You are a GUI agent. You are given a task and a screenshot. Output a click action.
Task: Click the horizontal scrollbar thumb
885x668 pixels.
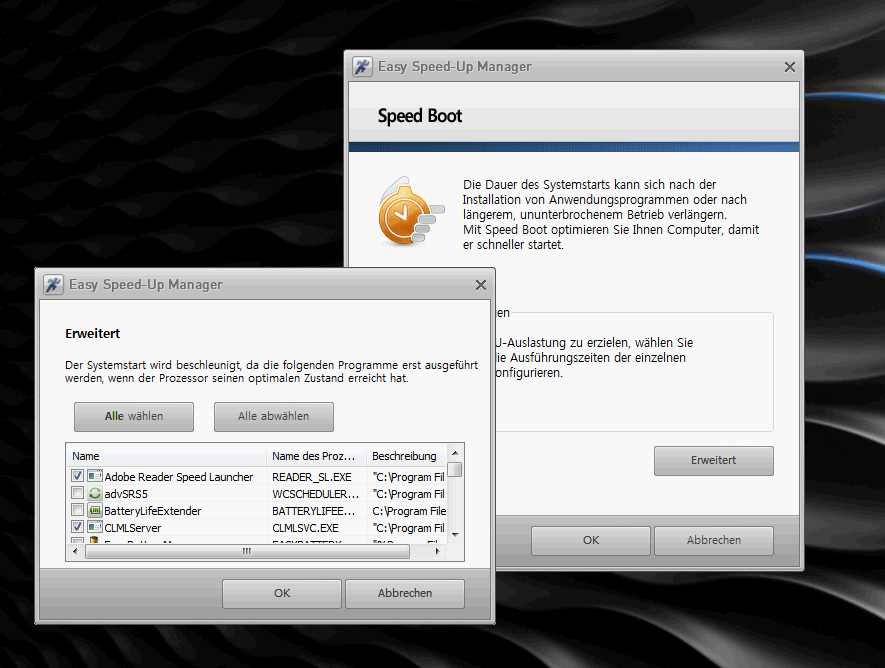247,552
